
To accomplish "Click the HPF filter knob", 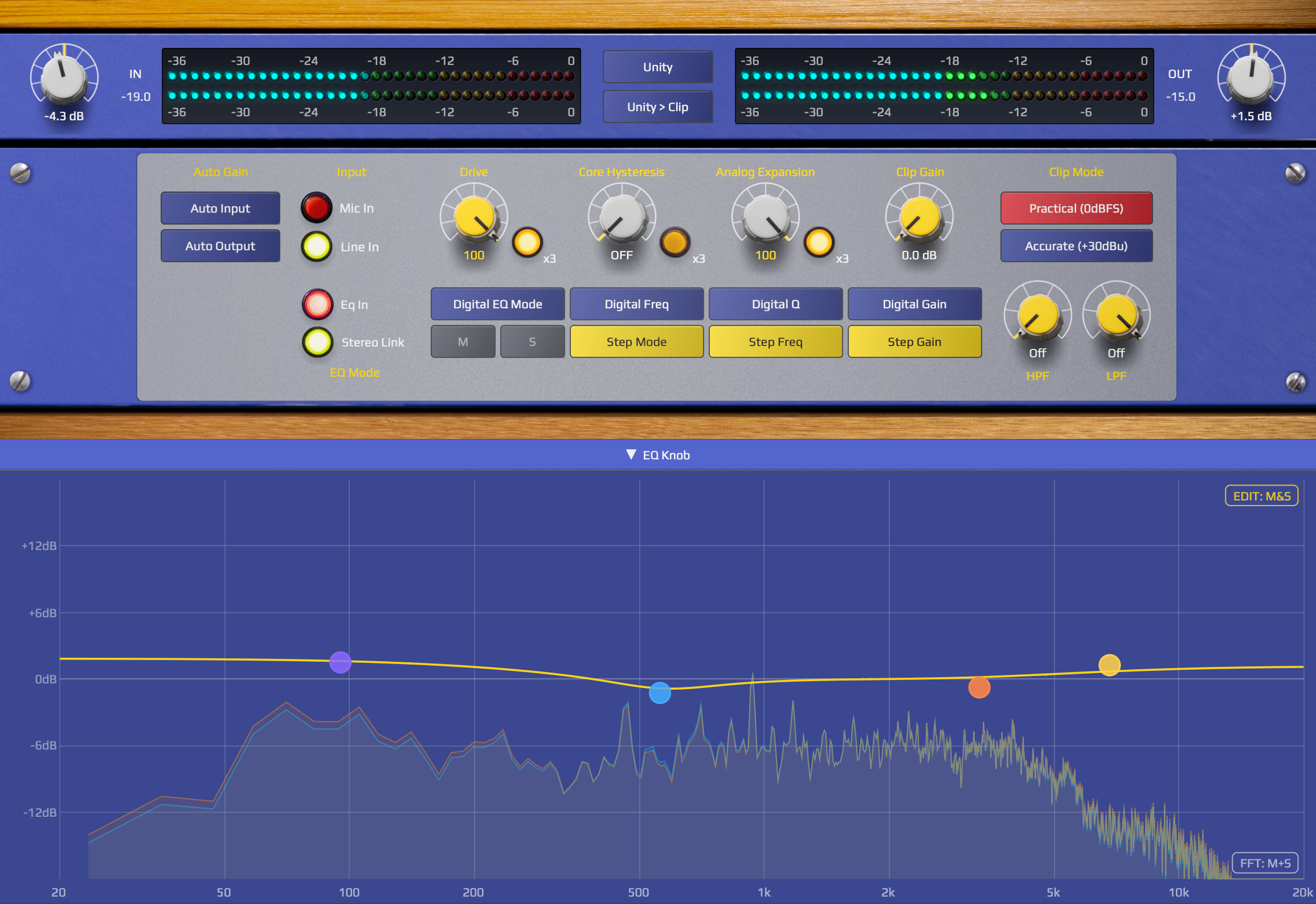I will pos(1037,315).
